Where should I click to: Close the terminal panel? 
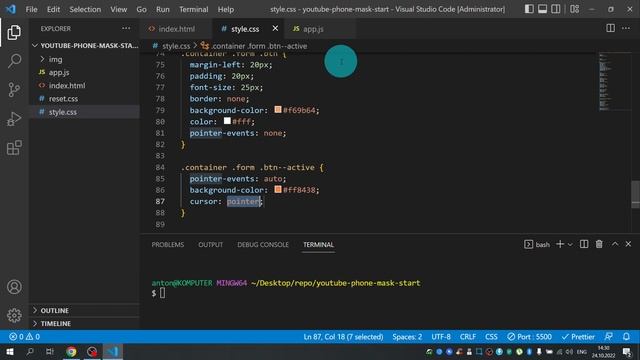click(628, 244)
